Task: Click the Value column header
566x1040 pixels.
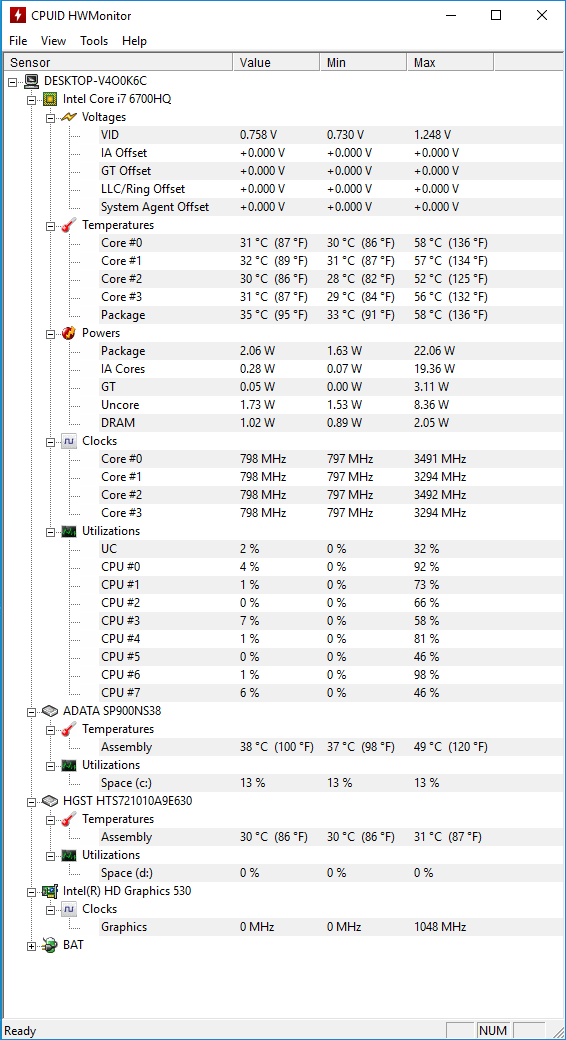Action: click(x=276, y=62)
